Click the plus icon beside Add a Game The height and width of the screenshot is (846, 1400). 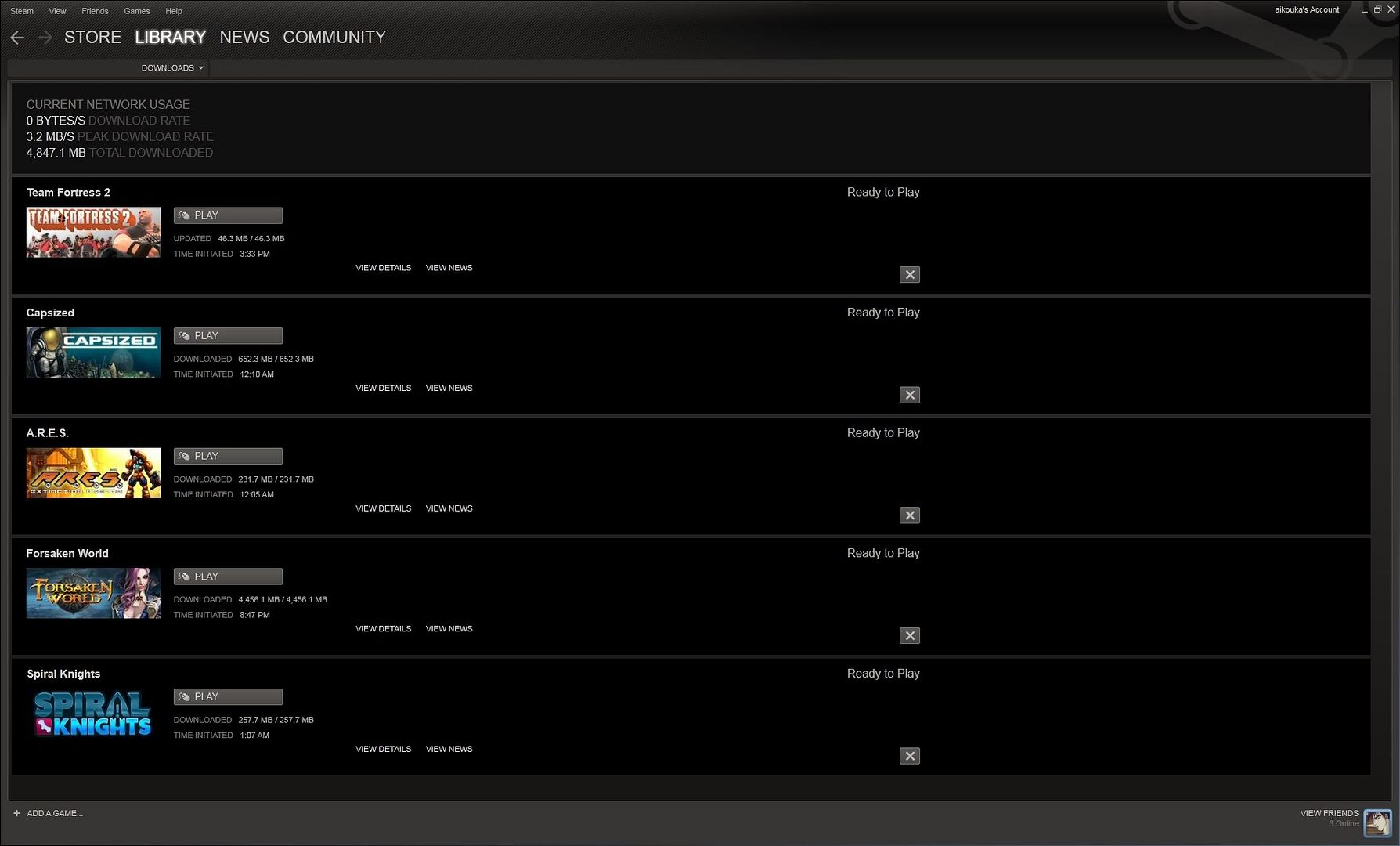16,813
